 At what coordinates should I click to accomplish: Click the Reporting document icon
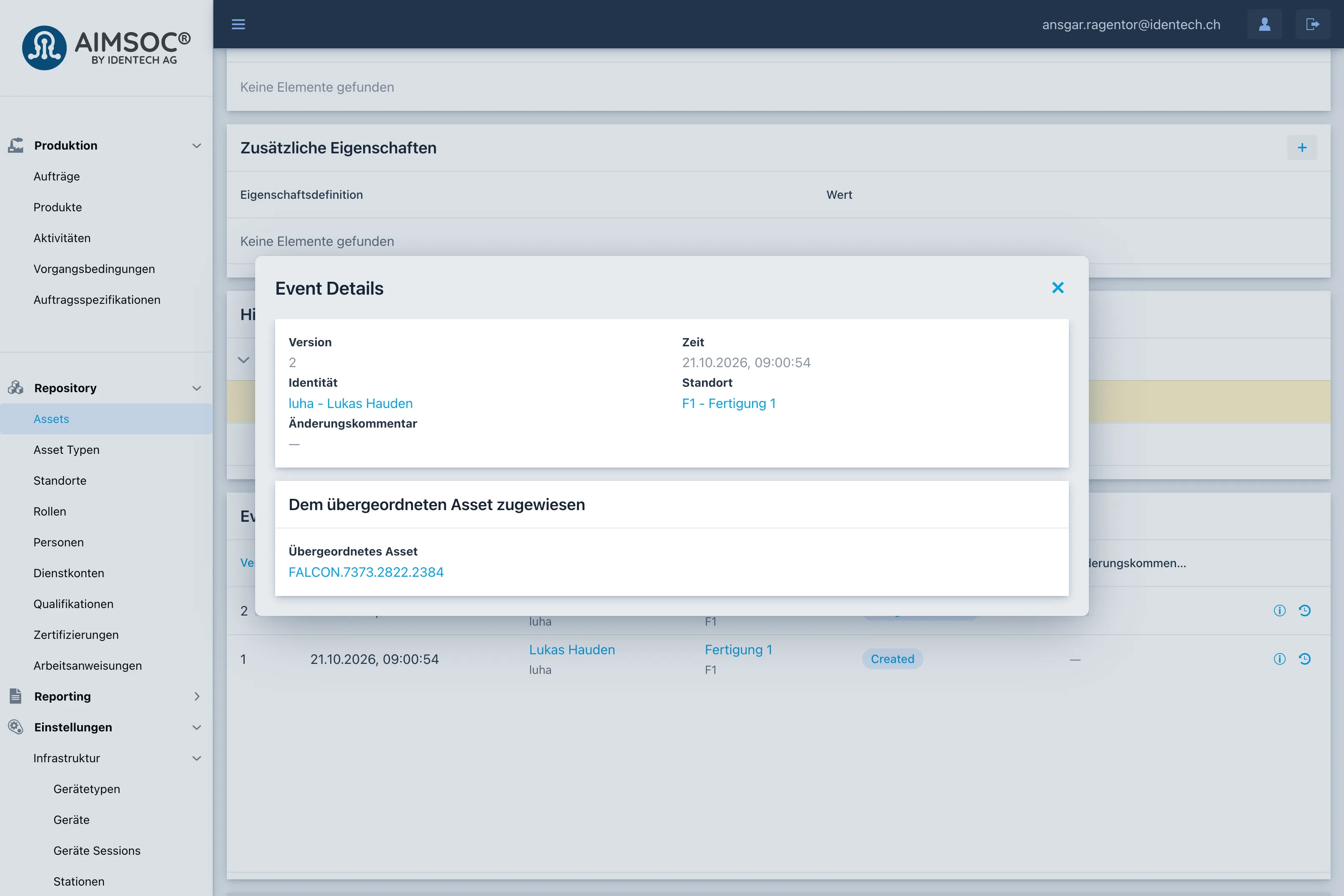[16, 696]
